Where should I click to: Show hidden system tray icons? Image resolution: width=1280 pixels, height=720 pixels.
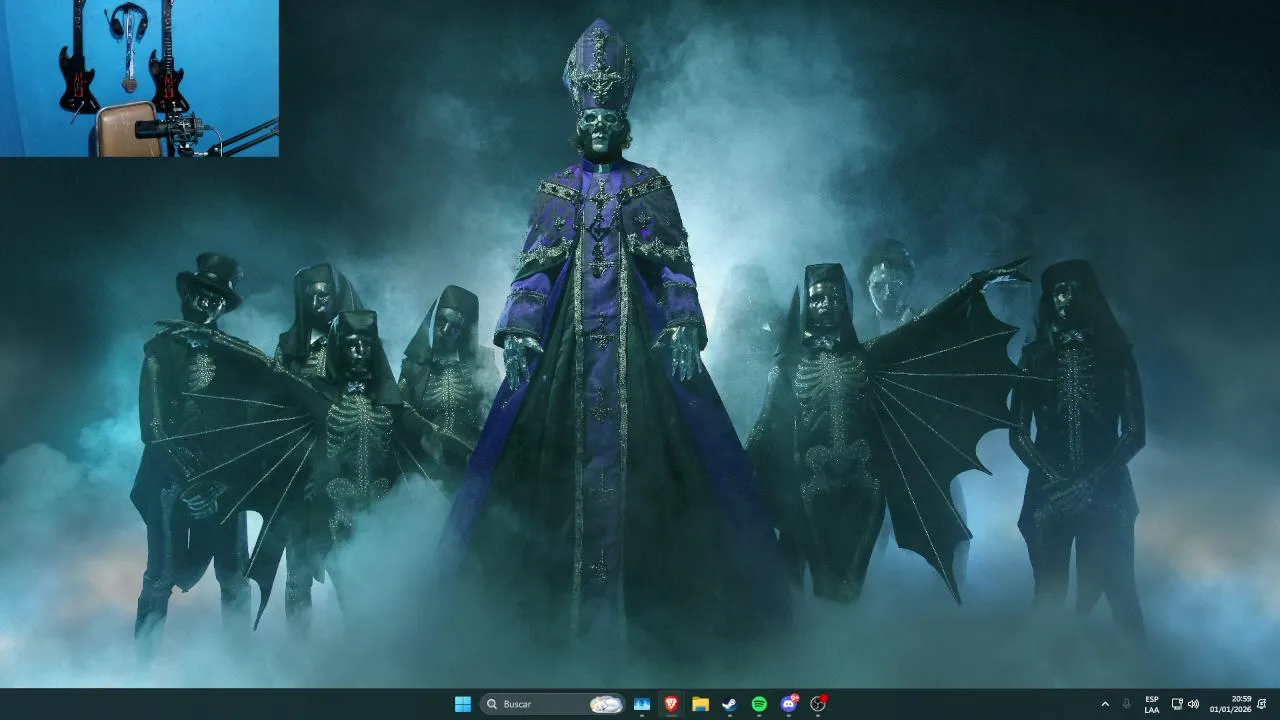pos(1105,704)
